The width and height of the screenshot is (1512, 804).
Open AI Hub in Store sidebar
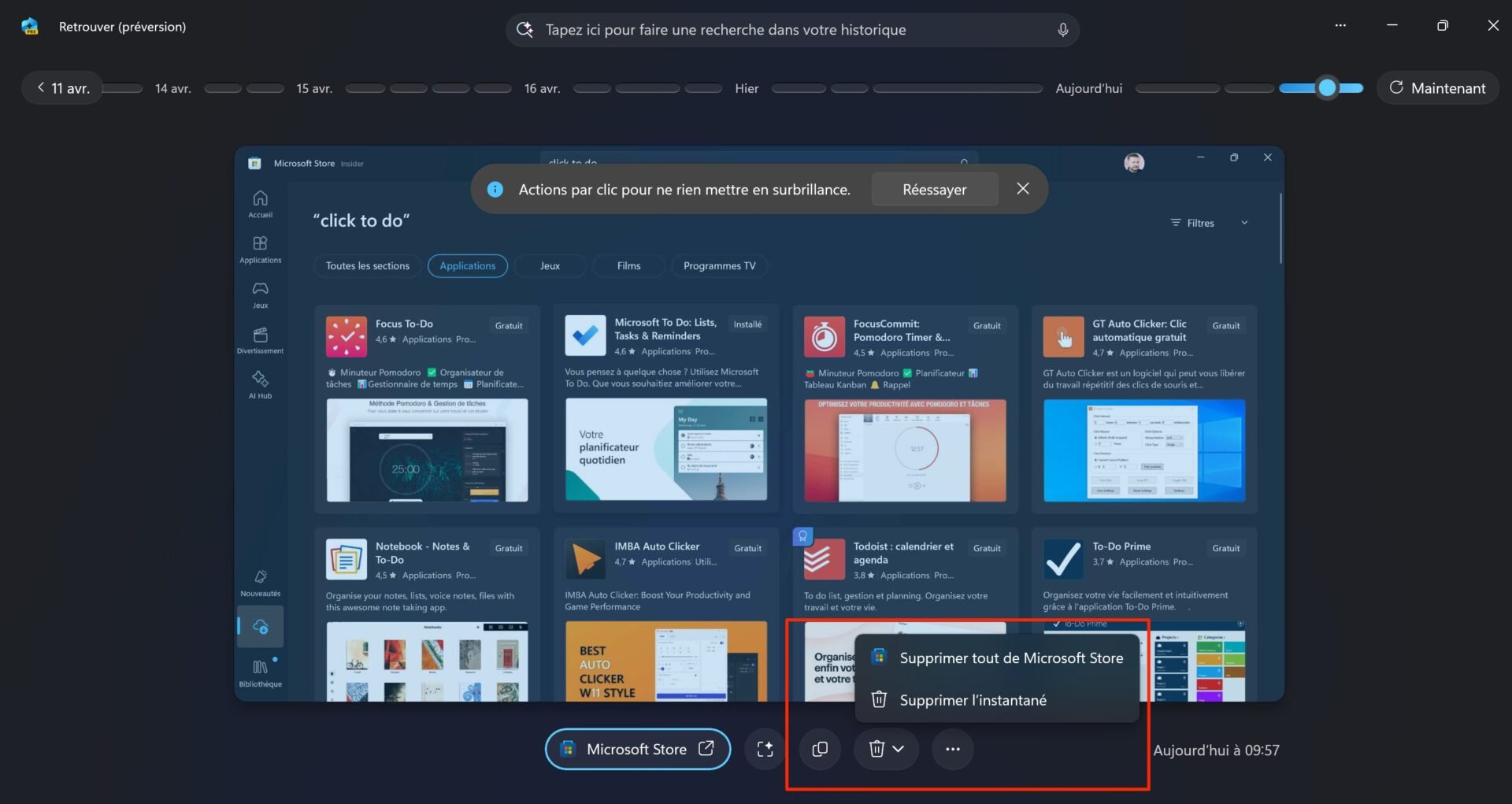(x=260, y=385)
